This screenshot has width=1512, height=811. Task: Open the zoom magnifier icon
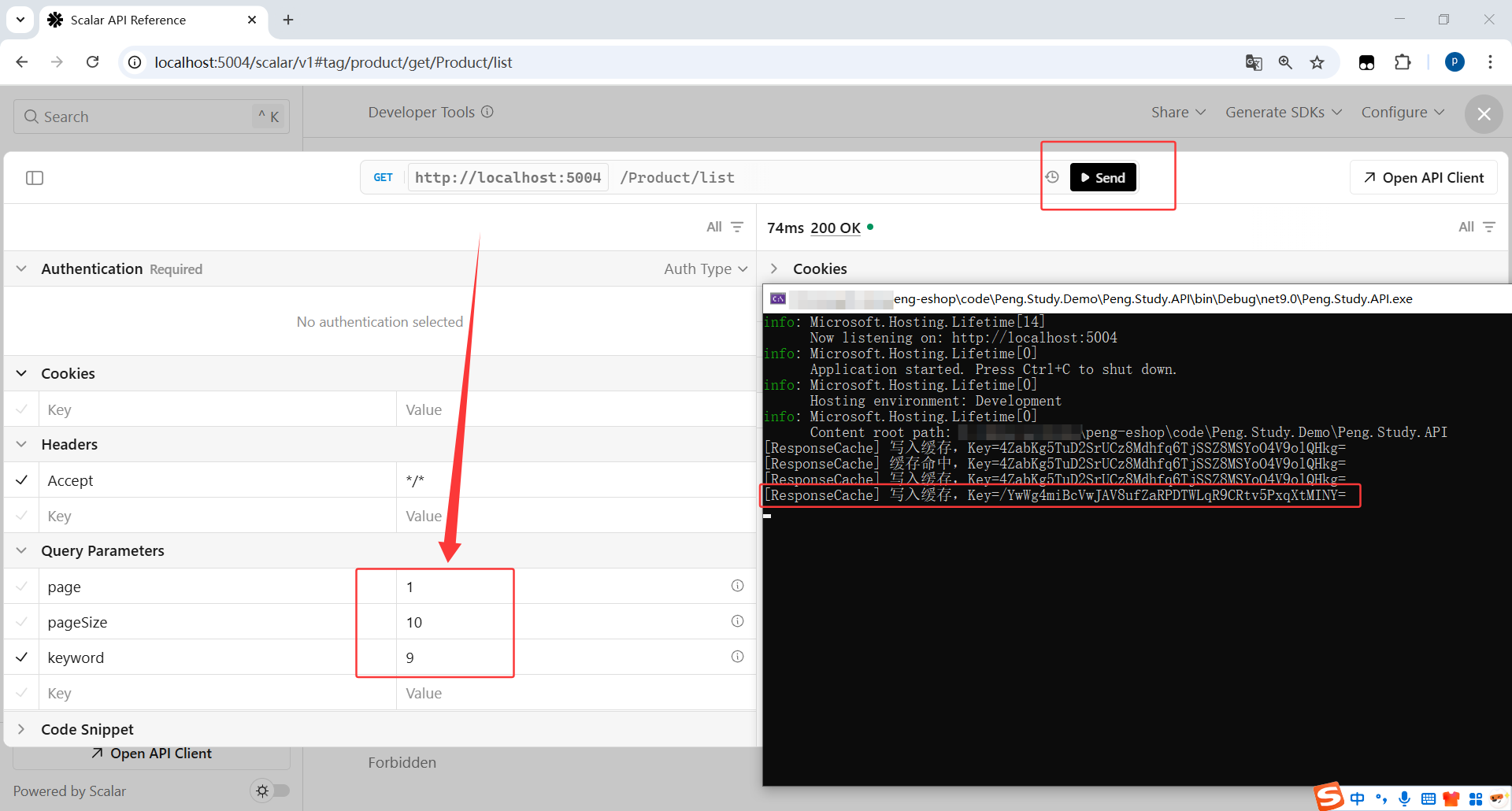[1285, 62]
